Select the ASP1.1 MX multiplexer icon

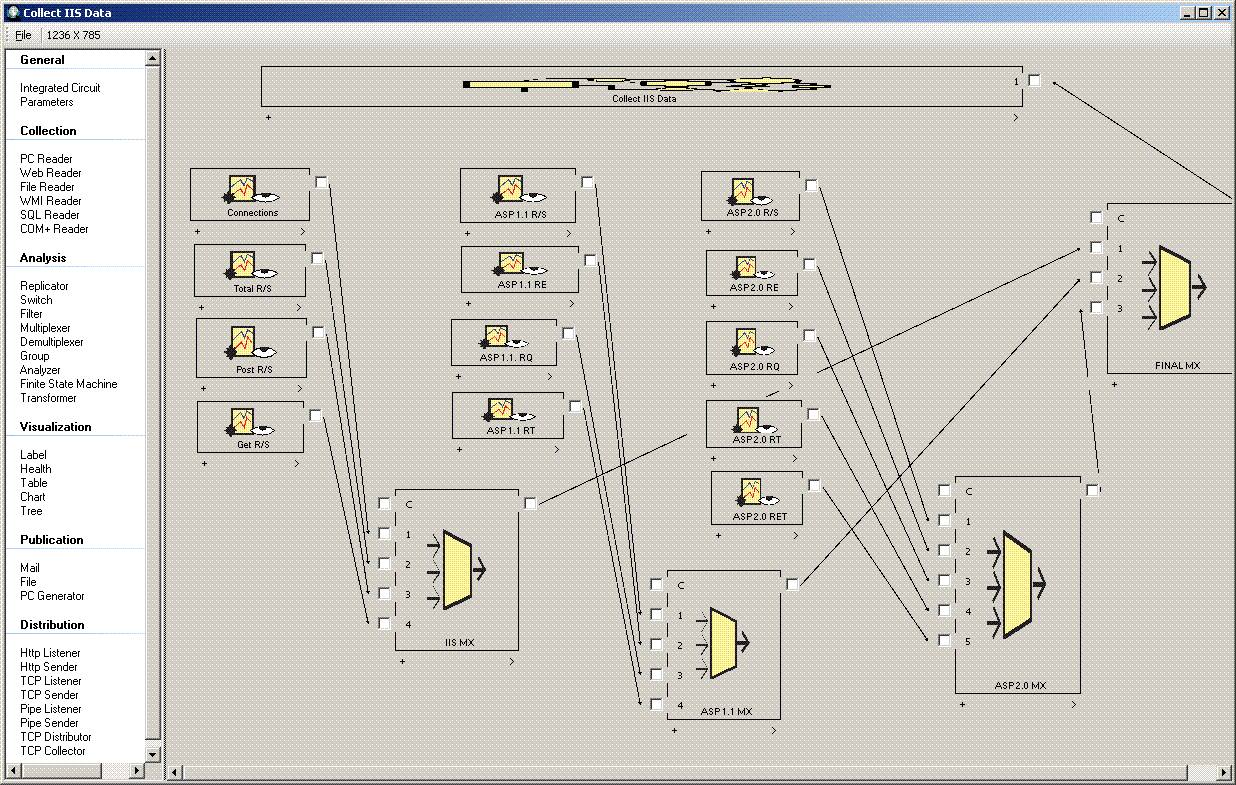(x=724, y=642)
